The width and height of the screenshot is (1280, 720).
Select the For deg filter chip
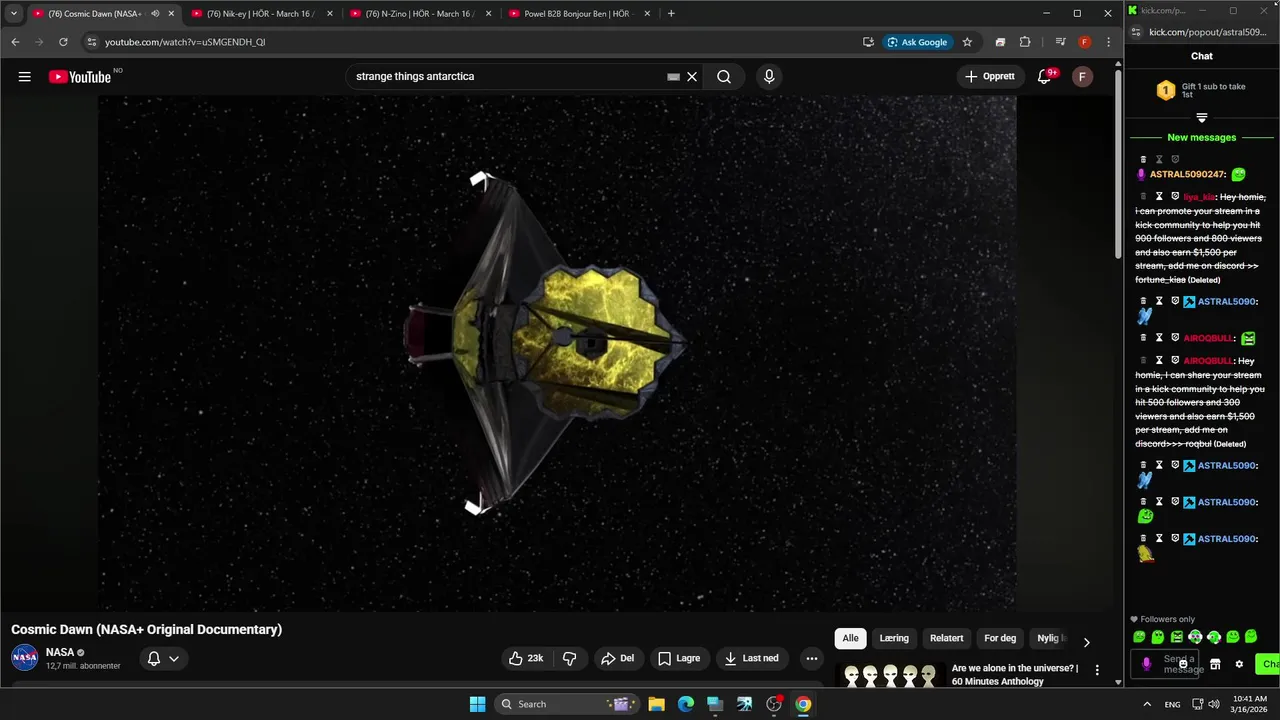click(x=1000, y=638)
